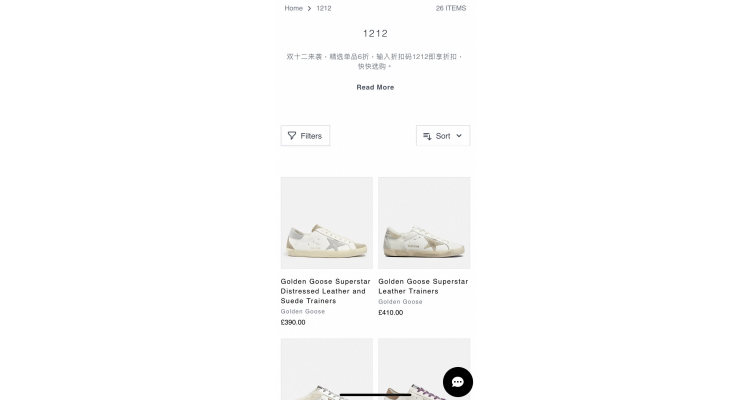Expand the Sort dropdown chevron
Image resolution: width=750 pixels, height=400 pixels.
pyautogui.click(x=459, y=136)
